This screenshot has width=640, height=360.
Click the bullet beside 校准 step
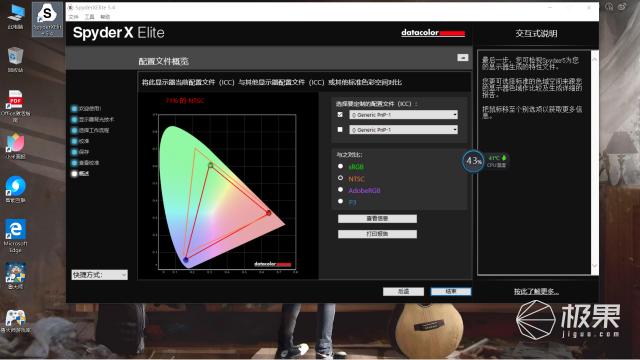coord(74,141)
